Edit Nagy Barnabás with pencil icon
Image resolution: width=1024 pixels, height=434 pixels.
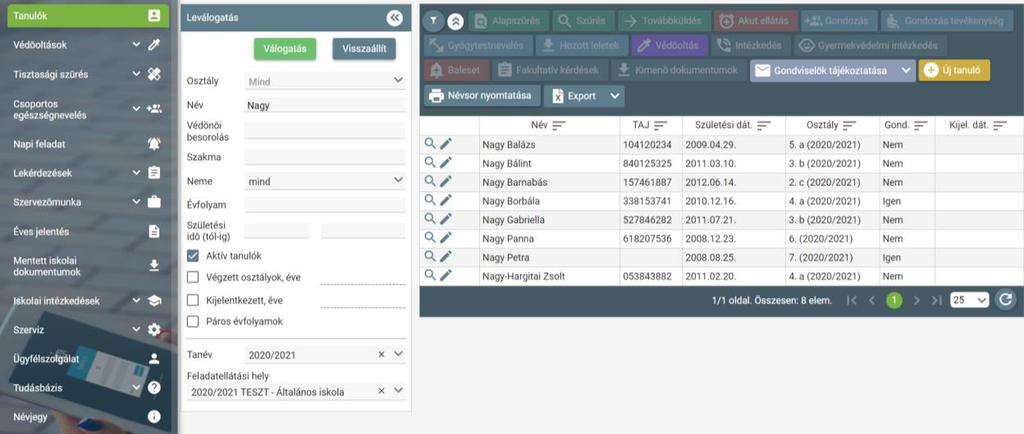(x=445, y=181)
